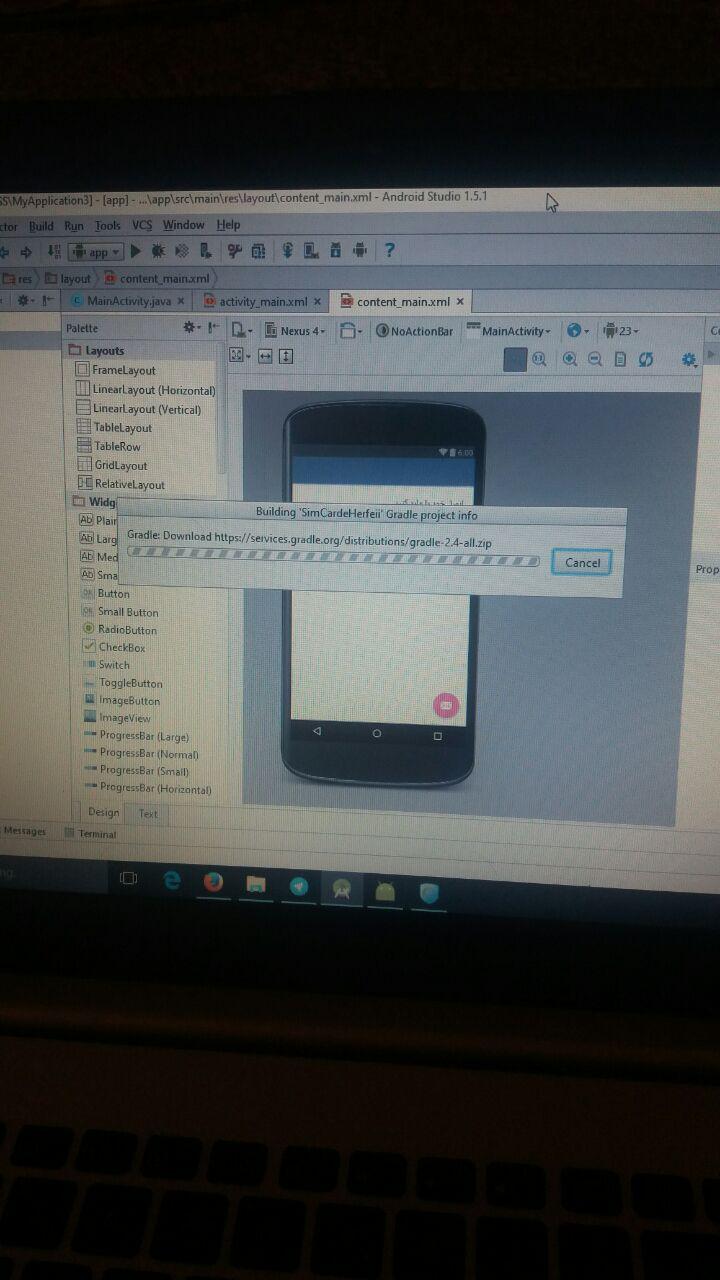Screen dimensions: 720x1280
Task: Click the Gradle download progress bar
Action: tap(334, 559)
